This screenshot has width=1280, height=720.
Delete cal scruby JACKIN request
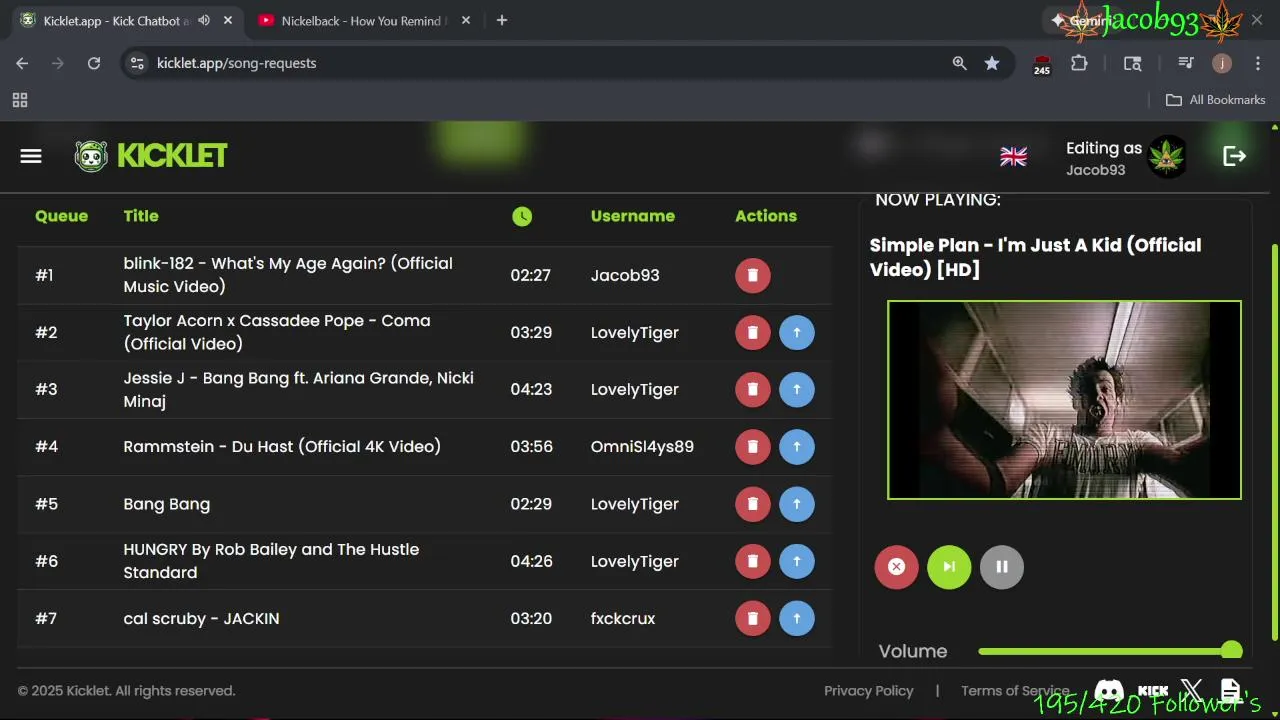pyautogui.click(x=753, y=618)
